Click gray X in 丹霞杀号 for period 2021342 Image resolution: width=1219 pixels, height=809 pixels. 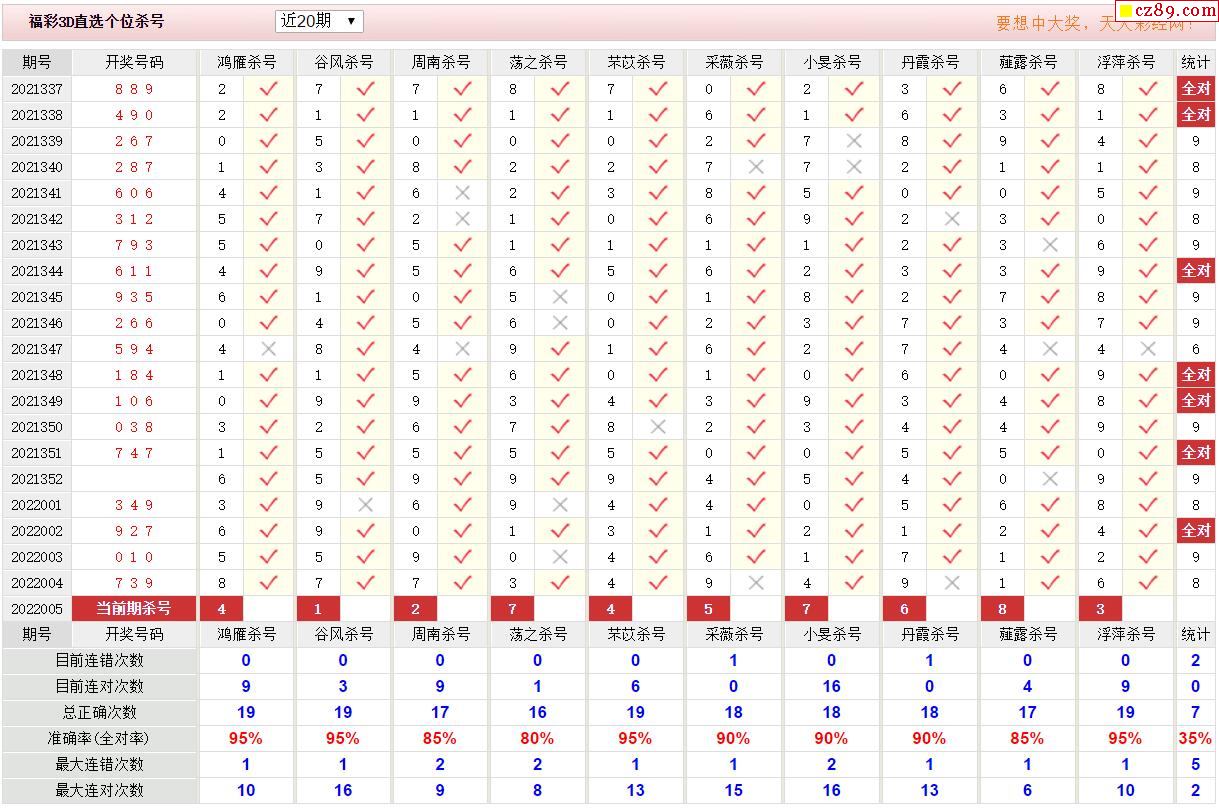pos(951,219)
